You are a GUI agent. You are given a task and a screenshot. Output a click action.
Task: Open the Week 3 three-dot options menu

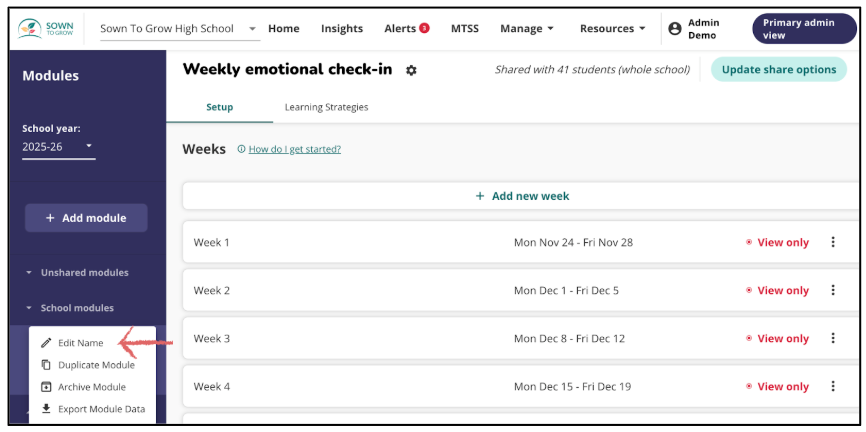tap(833, 338)
